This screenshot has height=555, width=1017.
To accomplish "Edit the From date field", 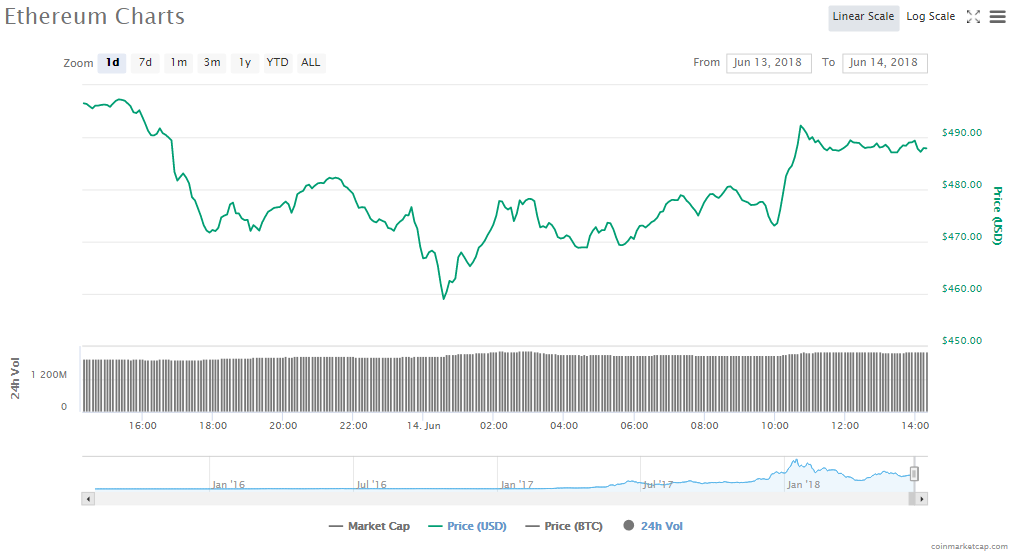I will pyautogui.click(x=769, y=63).
